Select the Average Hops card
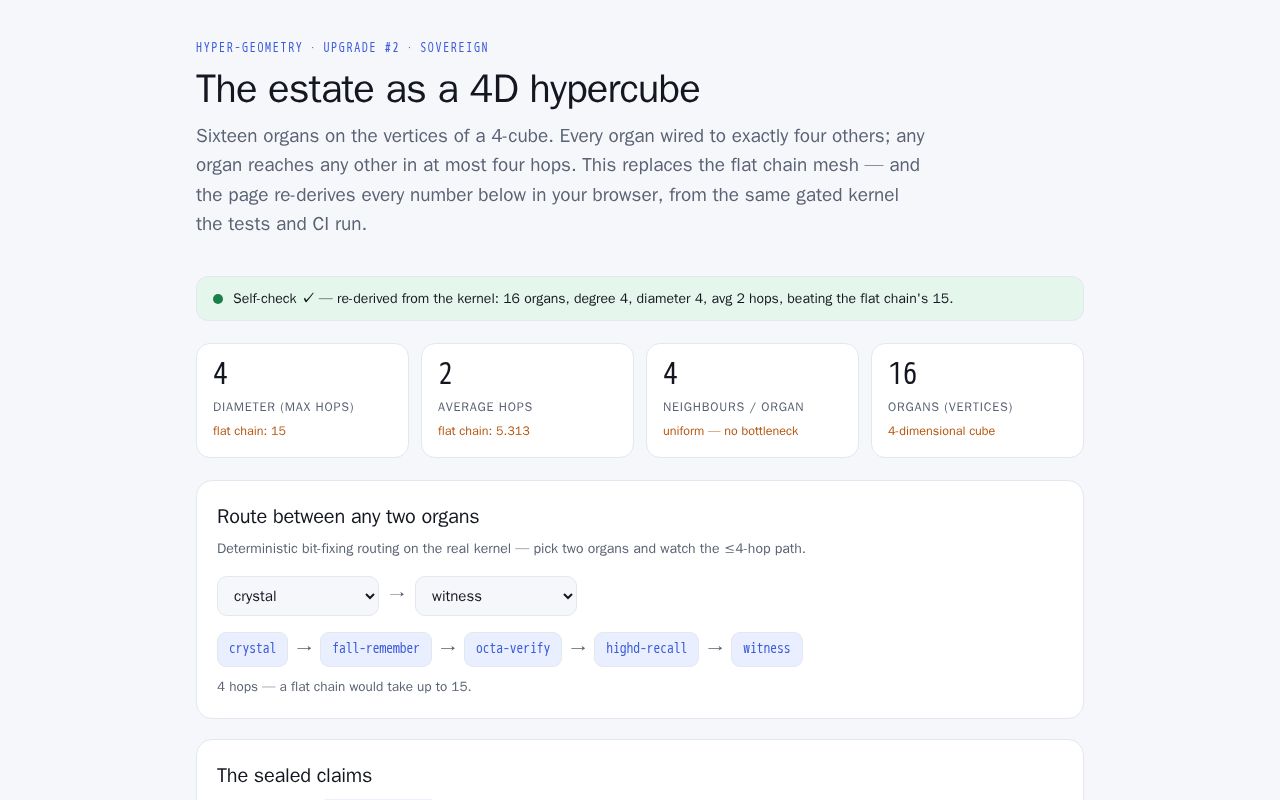The width and height of the screenshot is (1280, 800). pos(527,400)
